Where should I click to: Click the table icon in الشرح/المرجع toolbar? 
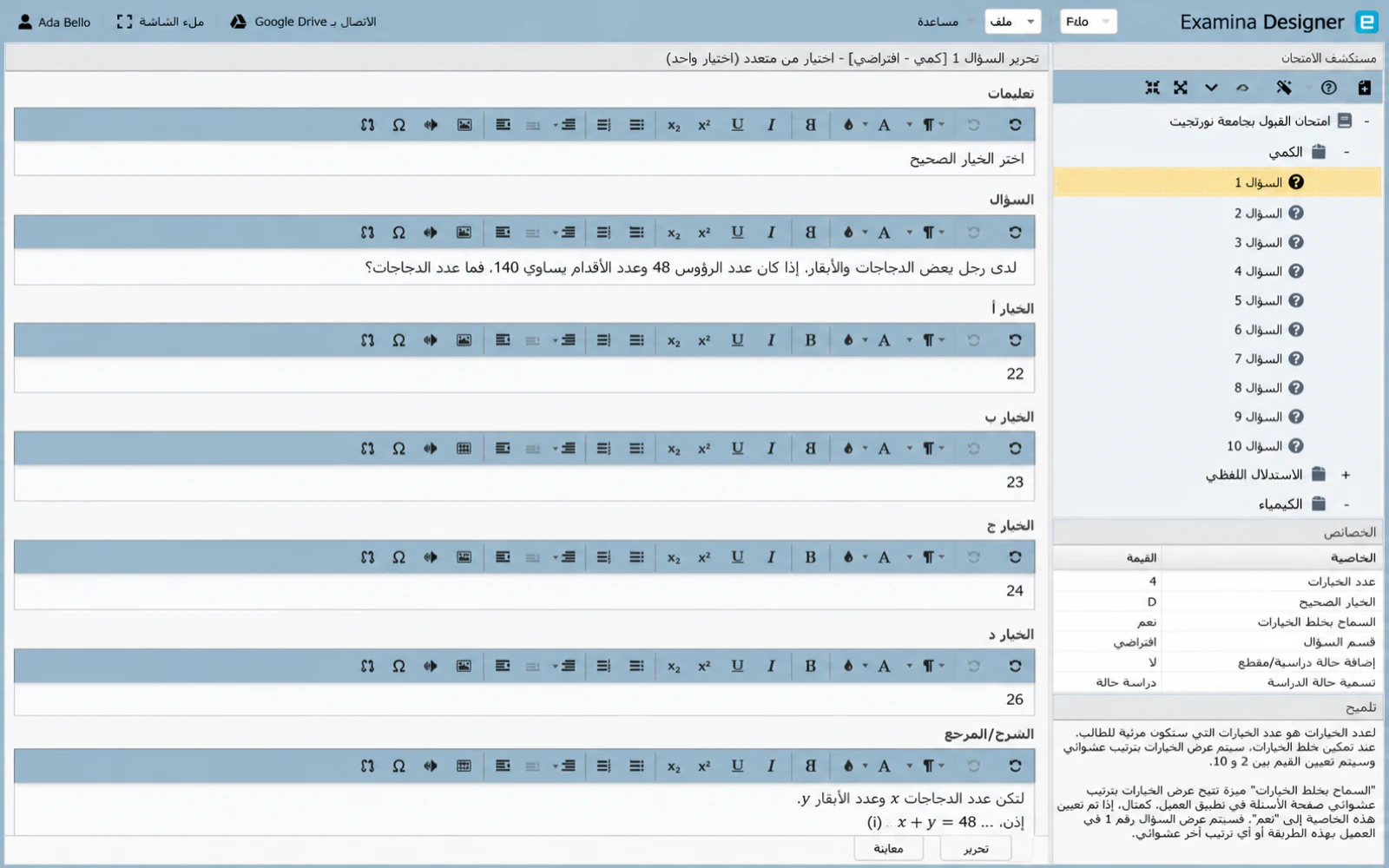[x=464, y=766]
